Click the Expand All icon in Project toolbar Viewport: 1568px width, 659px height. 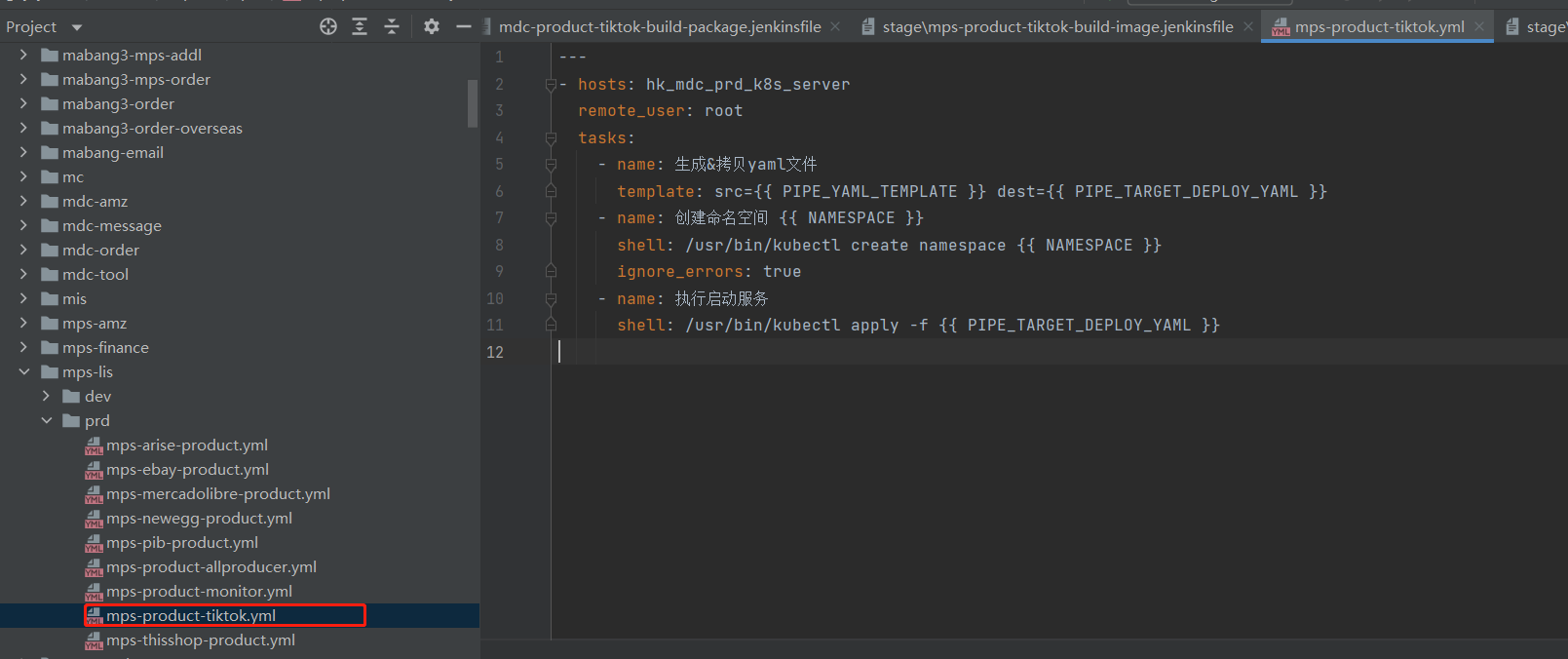click(360, 27)
